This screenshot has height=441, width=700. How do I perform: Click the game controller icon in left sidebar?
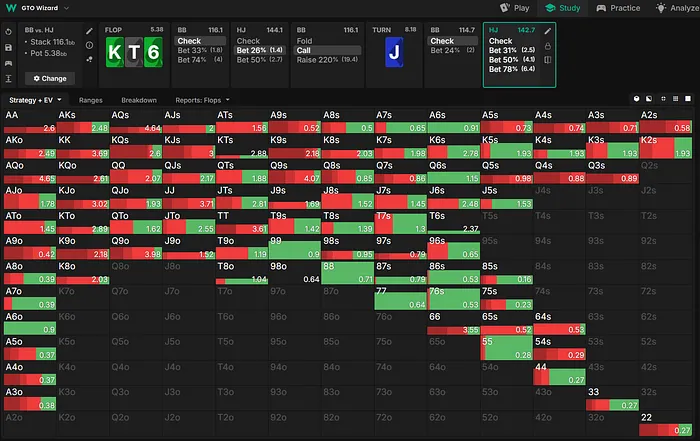(x=9, y=63)
